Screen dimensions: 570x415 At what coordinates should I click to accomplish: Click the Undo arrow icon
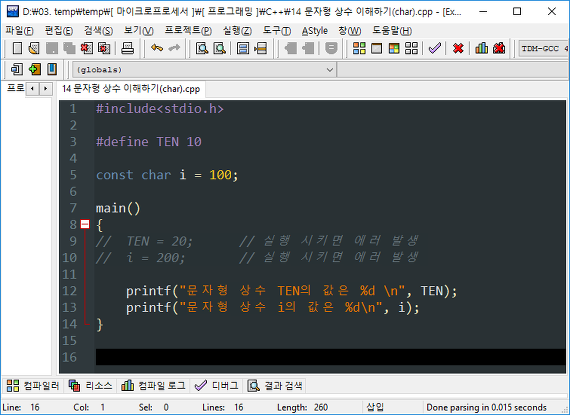click(x=157, y=48)
